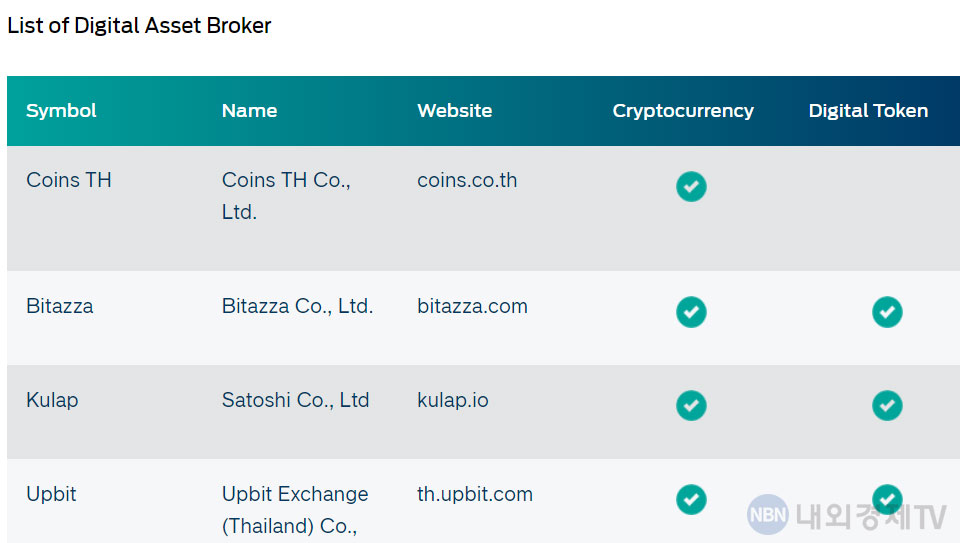Sort by the Symbol column header

(61, 111)
